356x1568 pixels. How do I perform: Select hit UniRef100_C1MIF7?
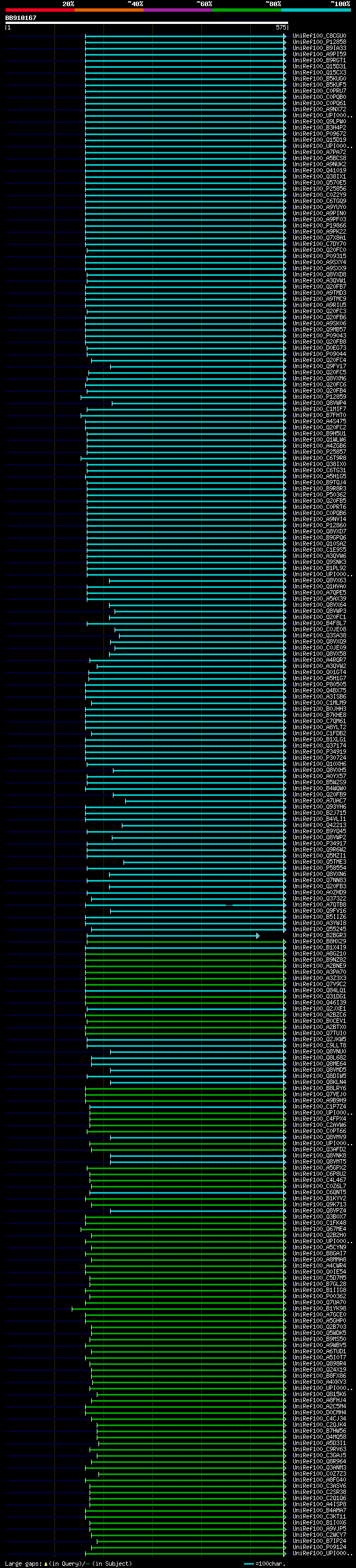click(x=319, y=409)
